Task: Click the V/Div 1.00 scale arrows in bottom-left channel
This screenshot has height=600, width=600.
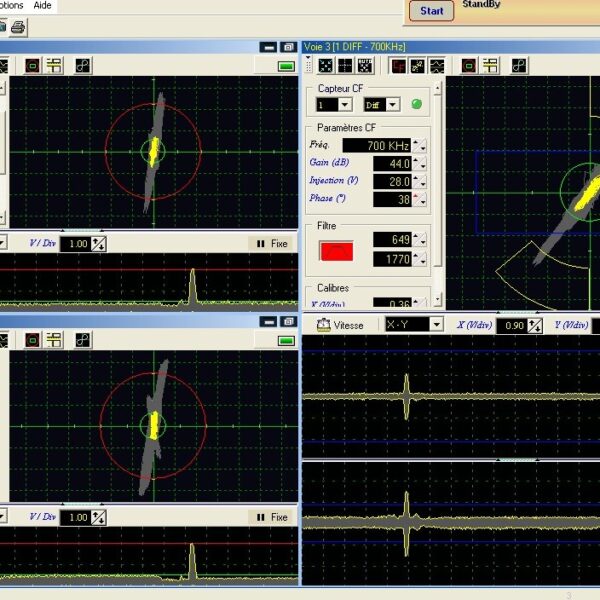Action: click(99, 518)
